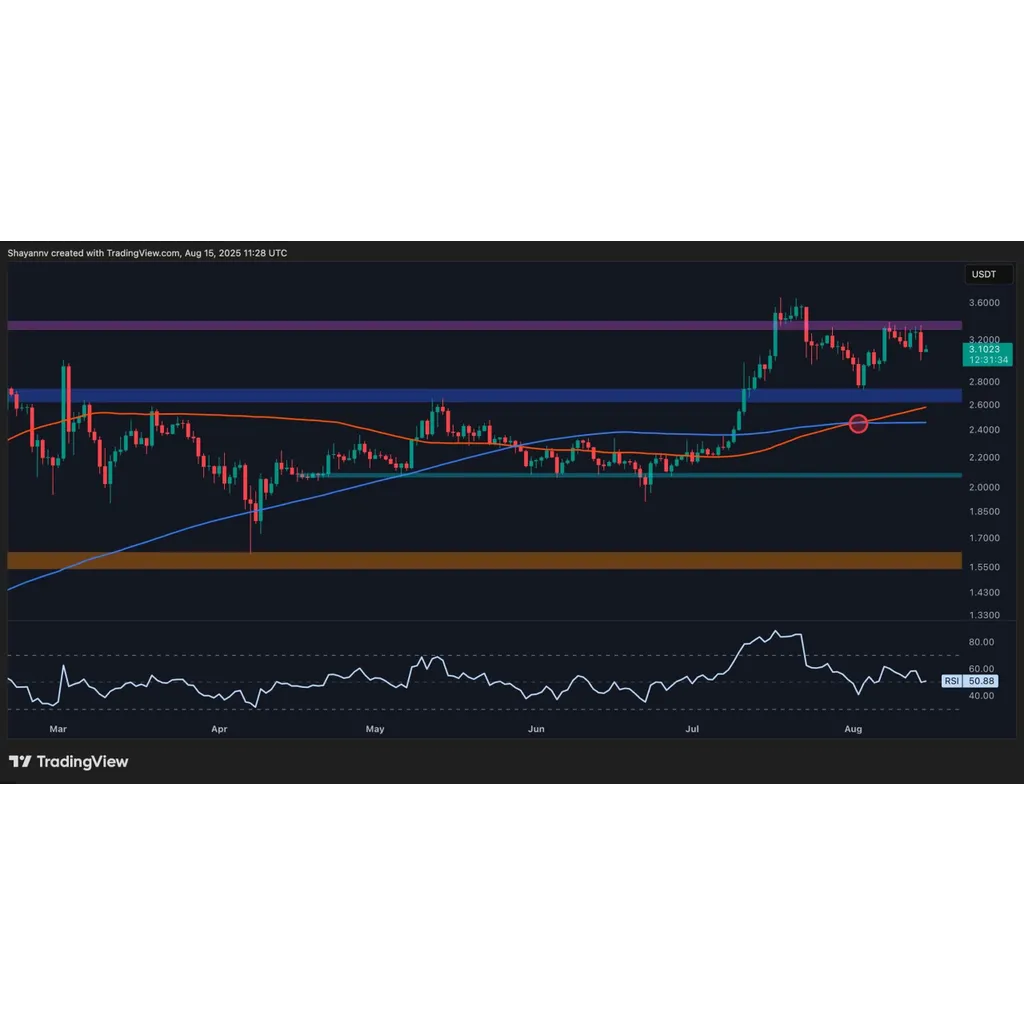Click the red circle at moving average crossover
This screenshot has width=1024, height=1024.
click(x=858, y=424)
